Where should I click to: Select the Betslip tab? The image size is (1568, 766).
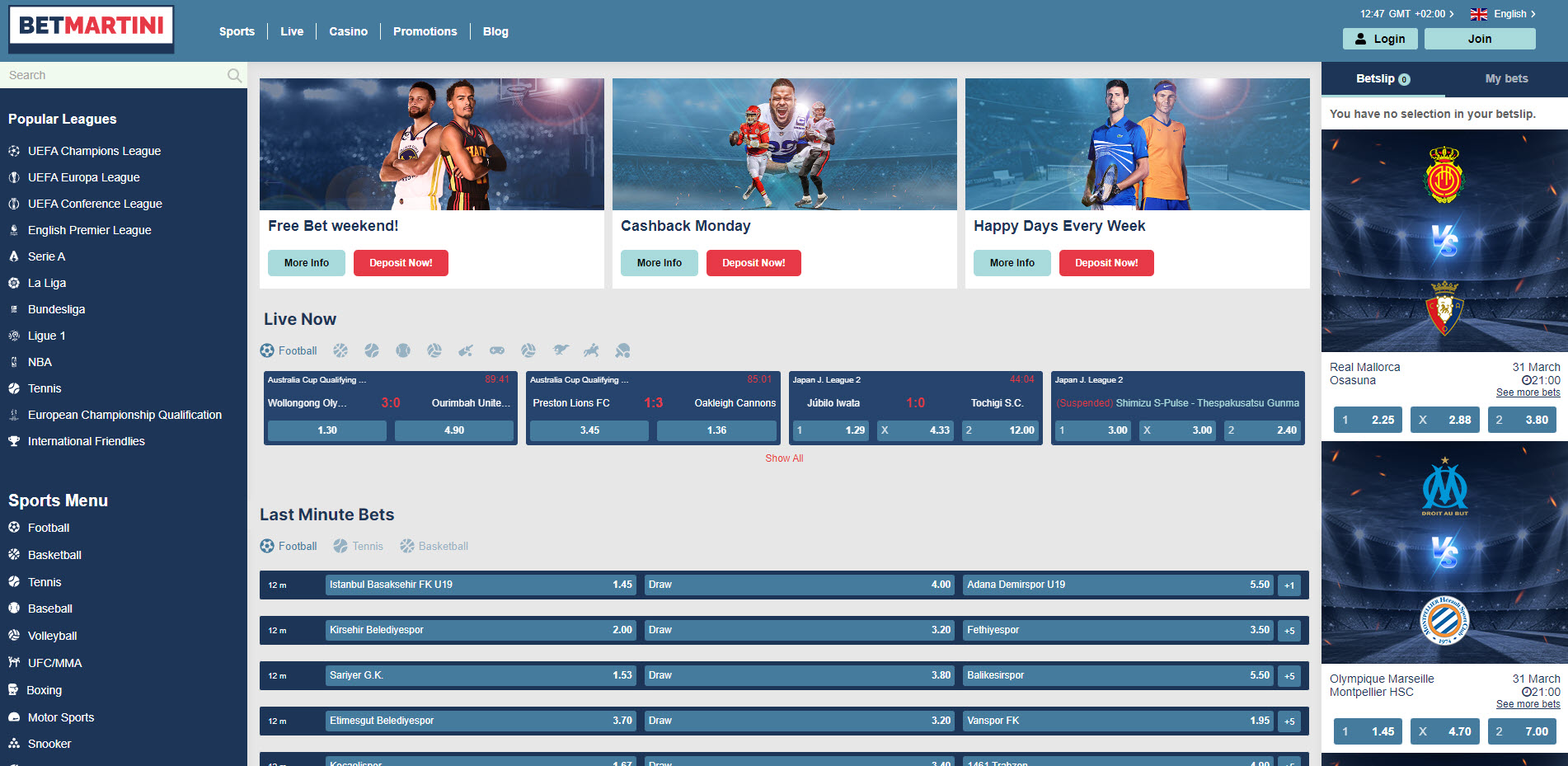pyautogui.click(x=1383, y=79)
